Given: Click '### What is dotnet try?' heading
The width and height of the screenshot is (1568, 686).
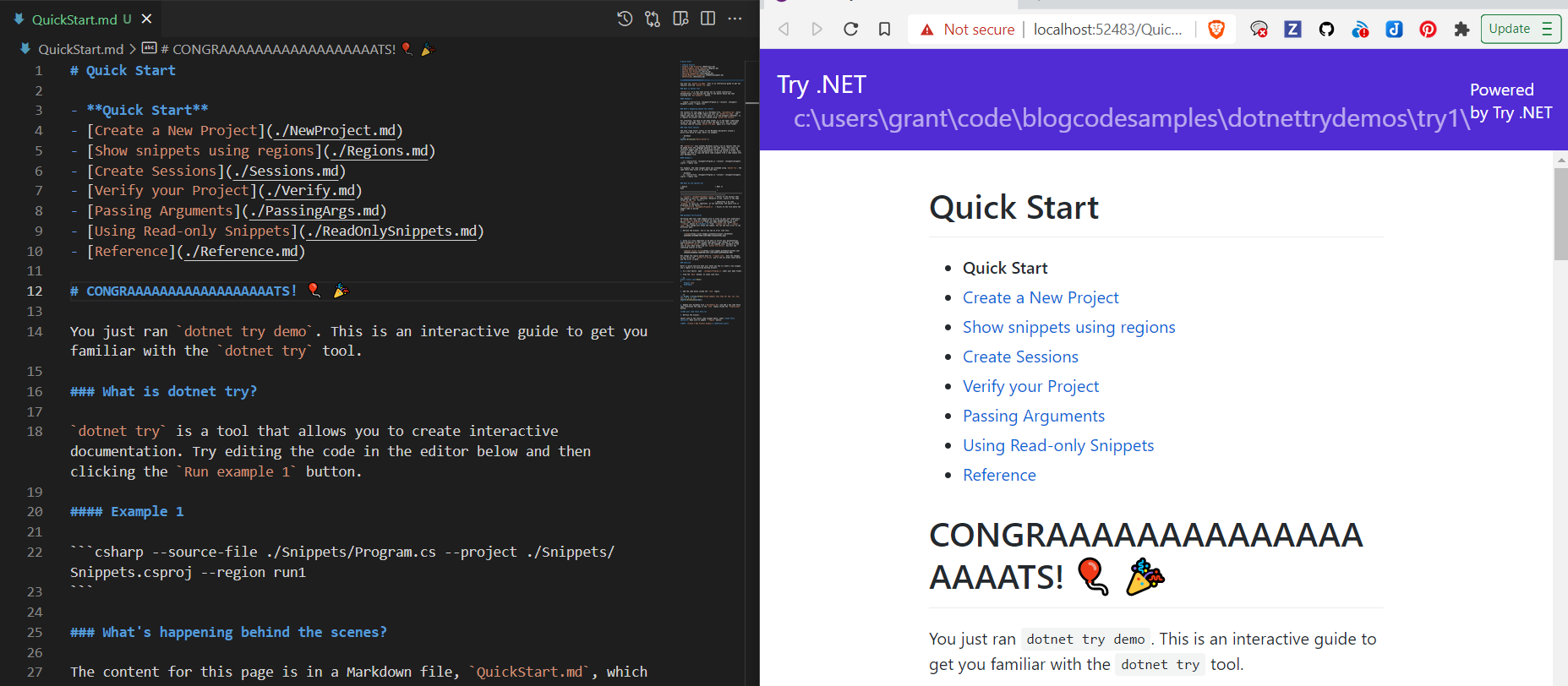Looking at the screenshot, I should coord(163,391).
